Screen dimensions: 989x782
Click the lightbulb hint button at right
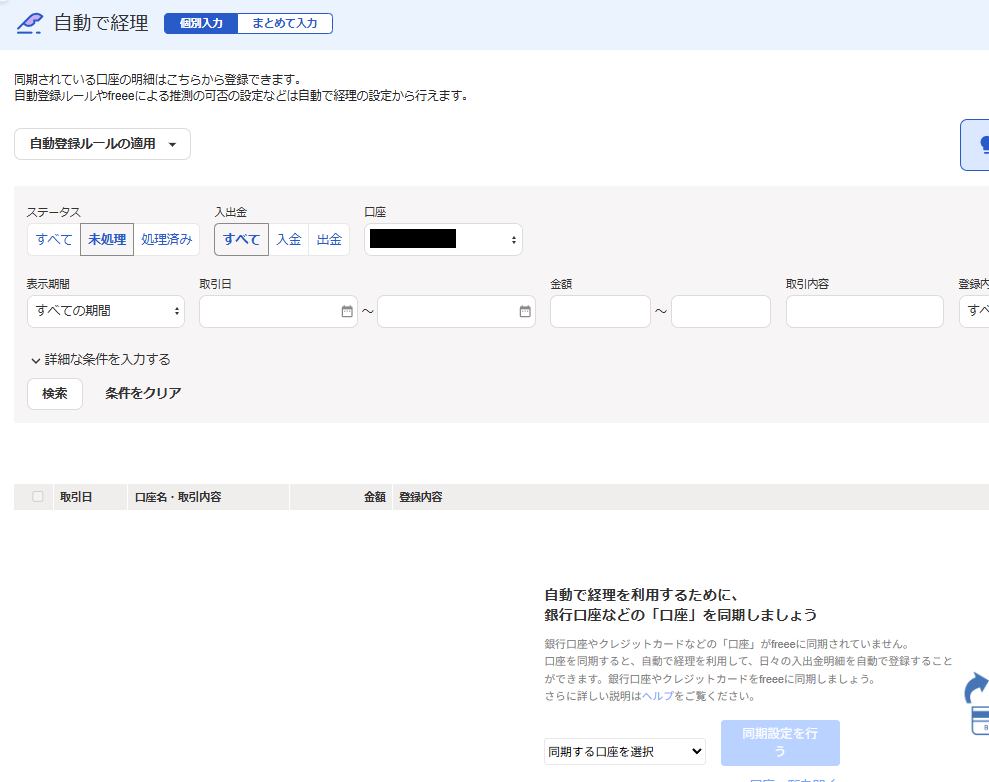[x=978, y=146]
